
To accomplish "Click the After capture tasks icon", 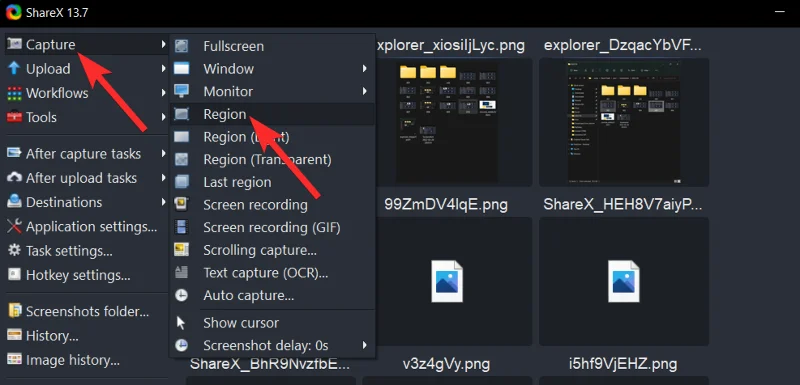I will point(14,153).
